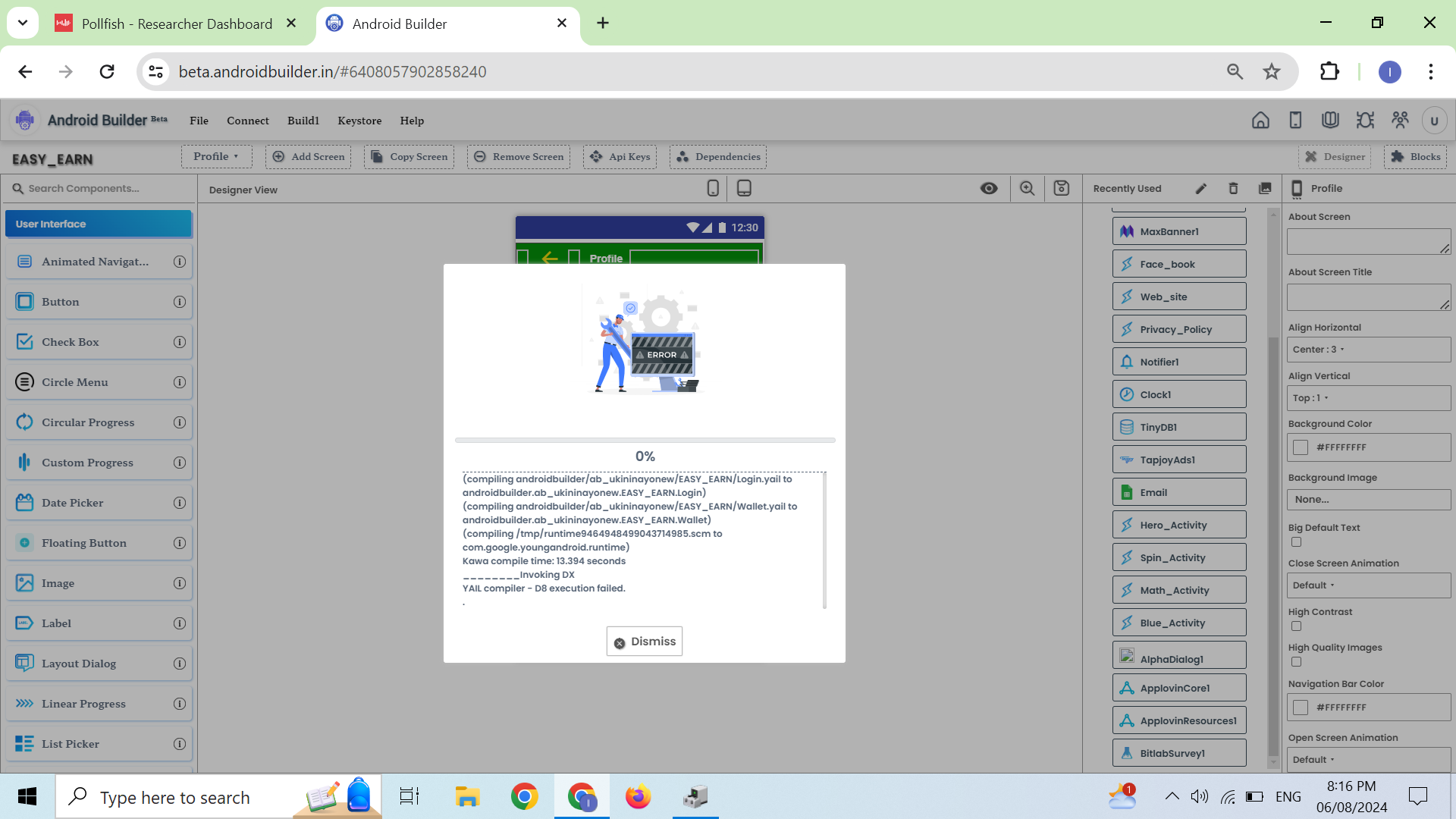Click the pencil rename icon in component panel
Screen dimensions: 1456x819
[x=1201, y=188]
